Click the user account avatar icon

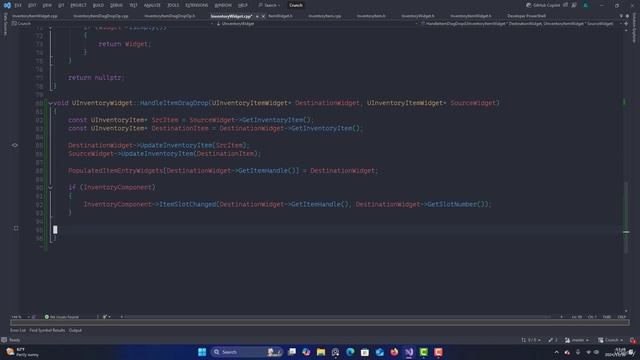586,5
